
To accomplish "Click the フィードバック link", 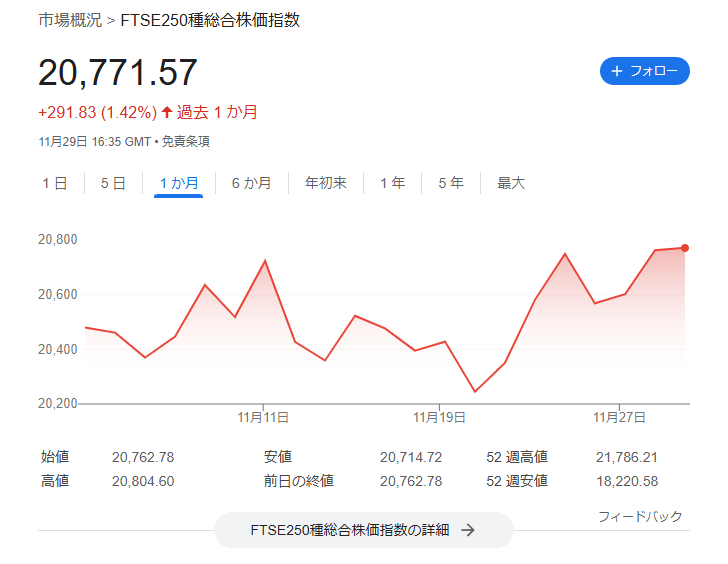I will click(x=640, y=516).
